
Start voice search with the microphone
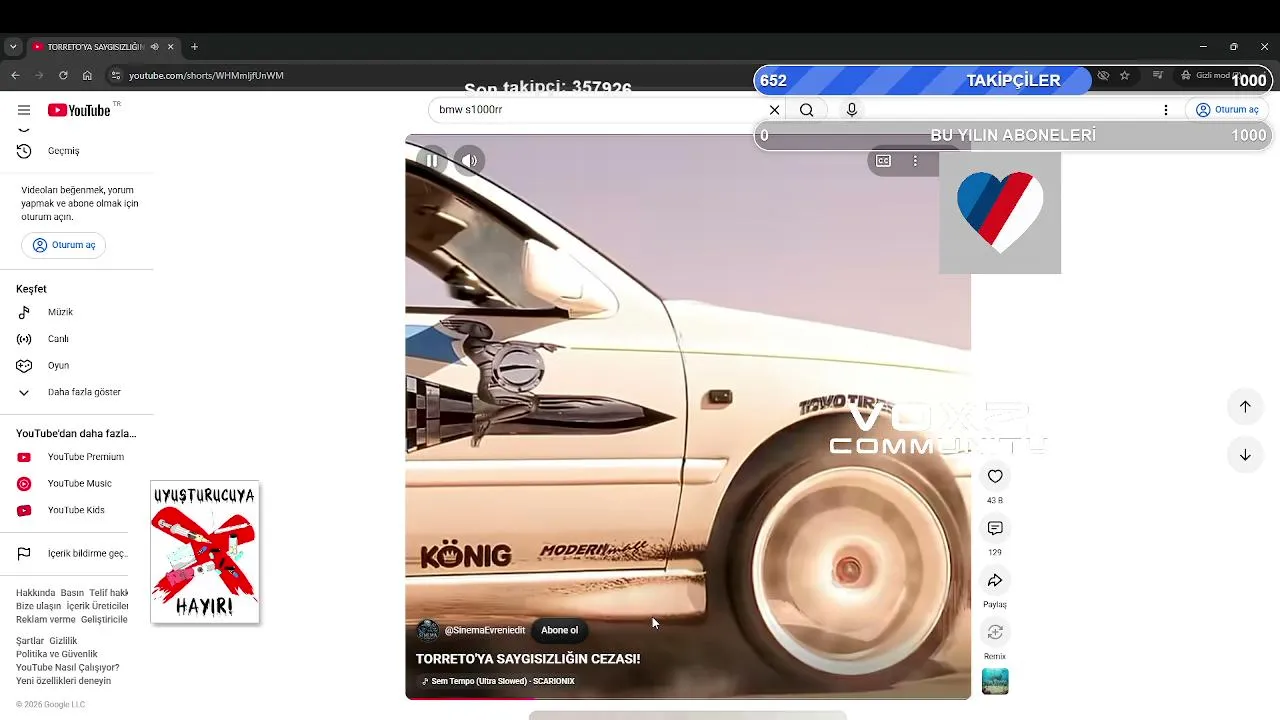click(x=852, y=110)
